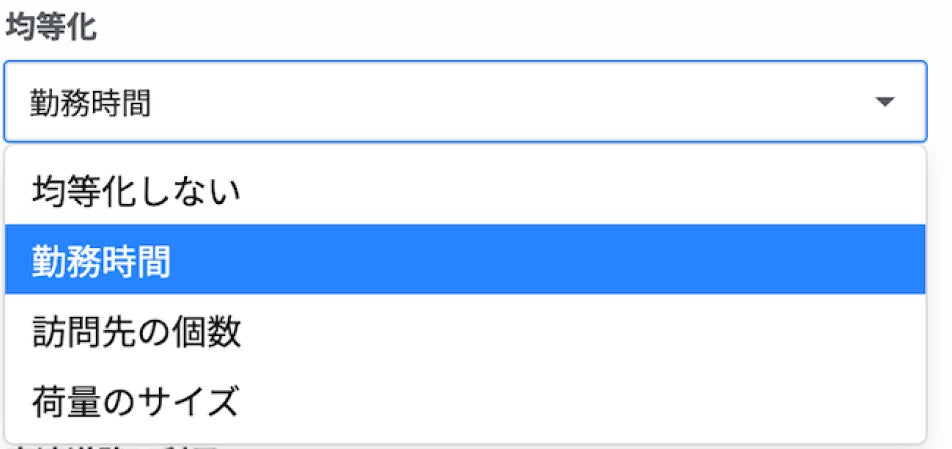The height and width of the screenshot is (449, 952).
Task: Choose the last list item 荷量のサイズ
Action: pos(136,401)
